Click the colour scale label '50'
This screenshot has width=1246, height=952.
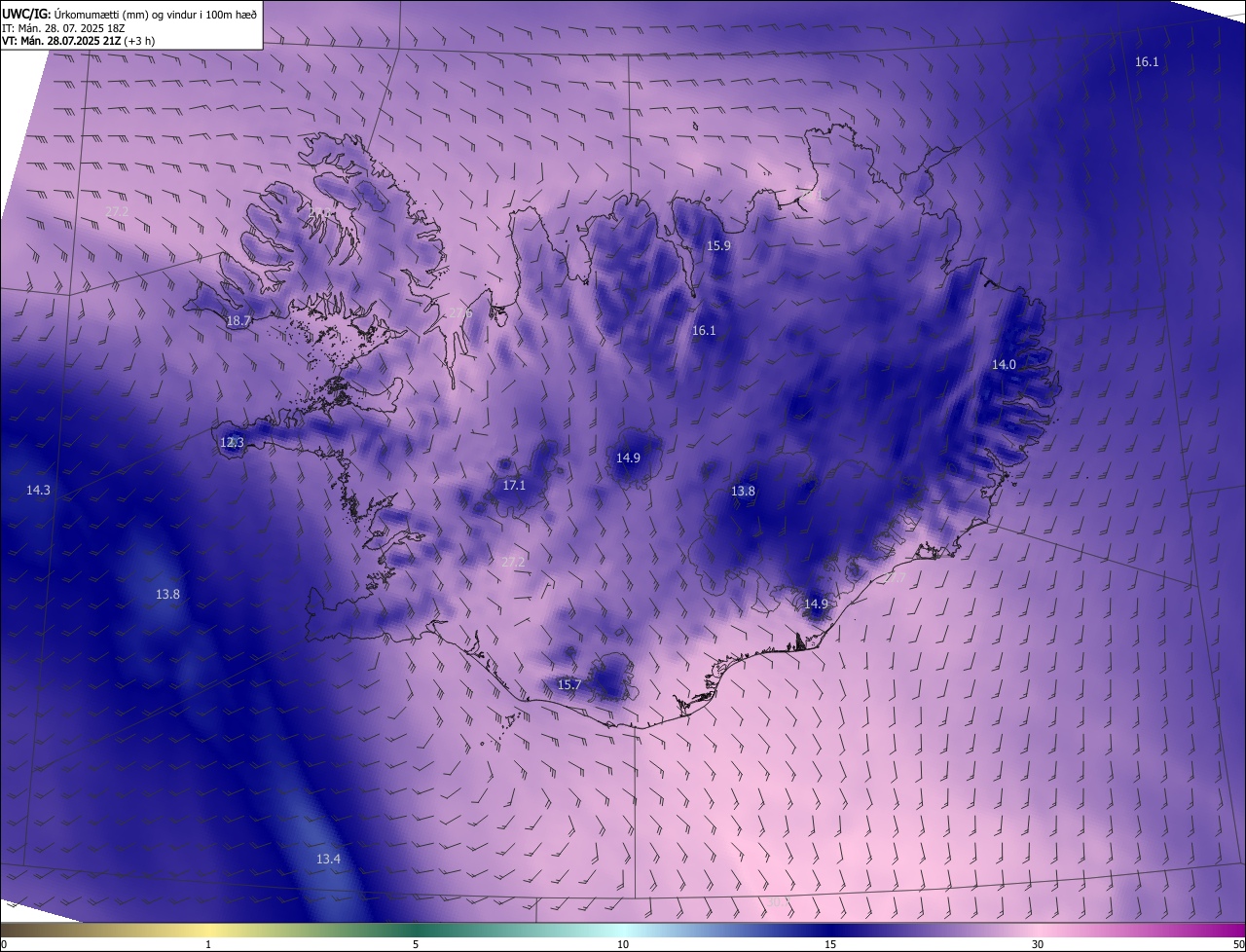pos(1238,944)
